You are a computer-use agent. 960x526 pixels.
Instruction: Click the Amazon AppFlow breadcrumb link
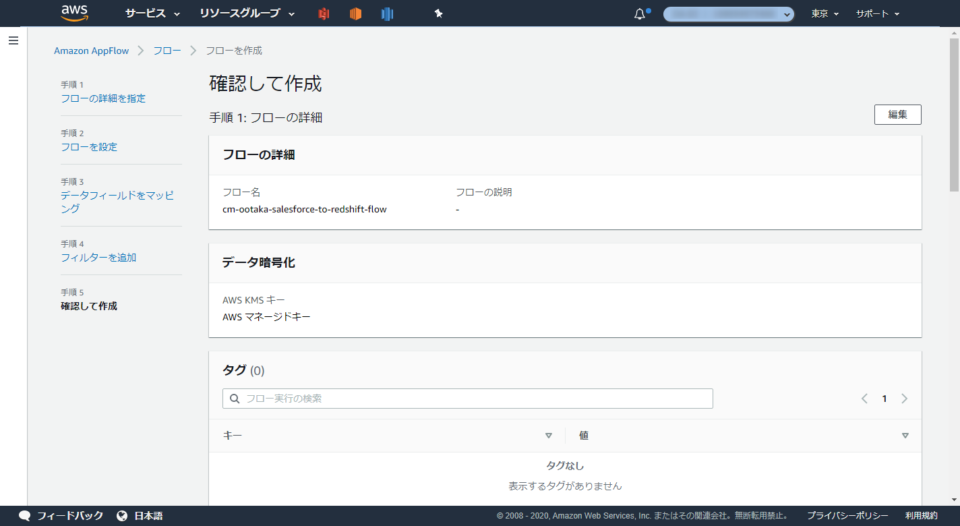coord(91,51)
